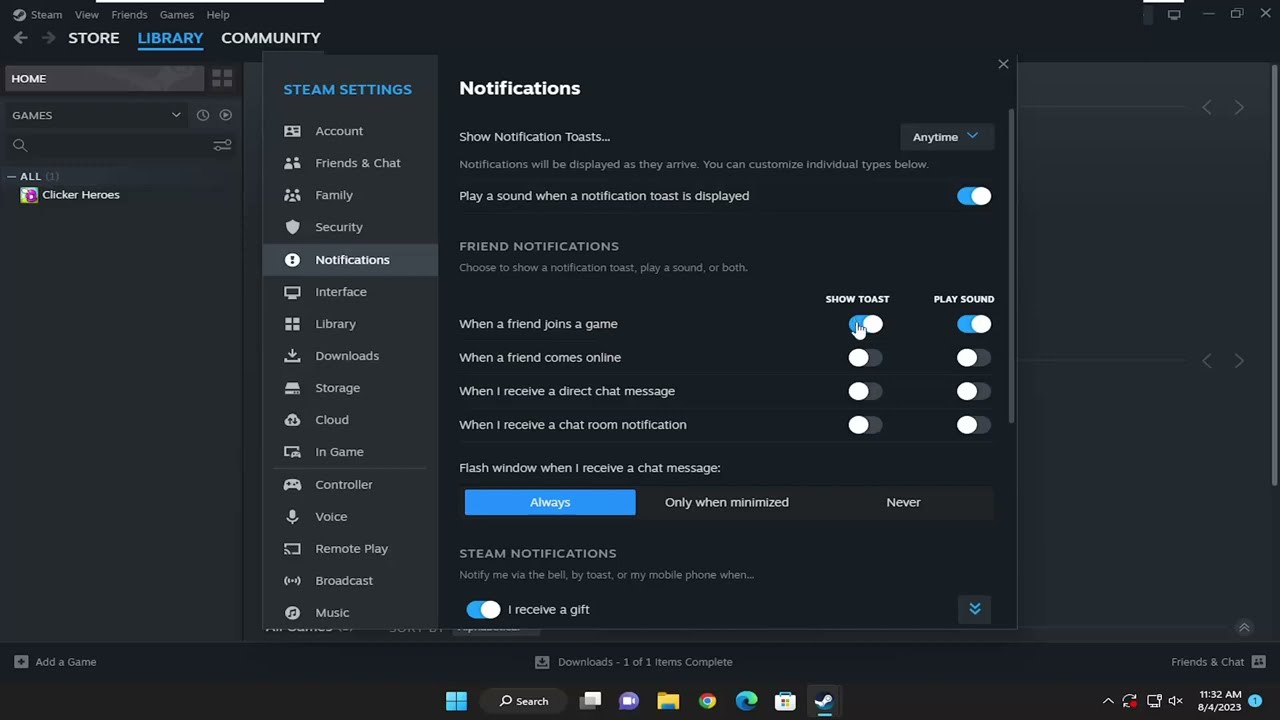Go back with the navigation arrow
Screen dimensions: 1280x720
coord(20,38)
